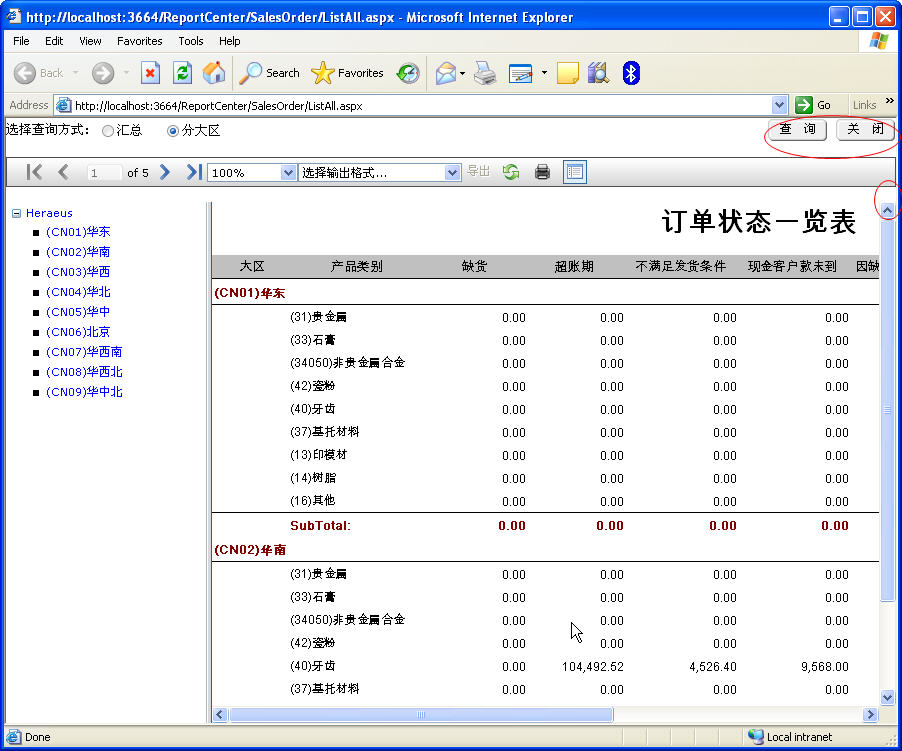Image resolution: width=902 pixels, height=751 pixels.
Task: Open the Edit menu
Action: pos(54,41)
